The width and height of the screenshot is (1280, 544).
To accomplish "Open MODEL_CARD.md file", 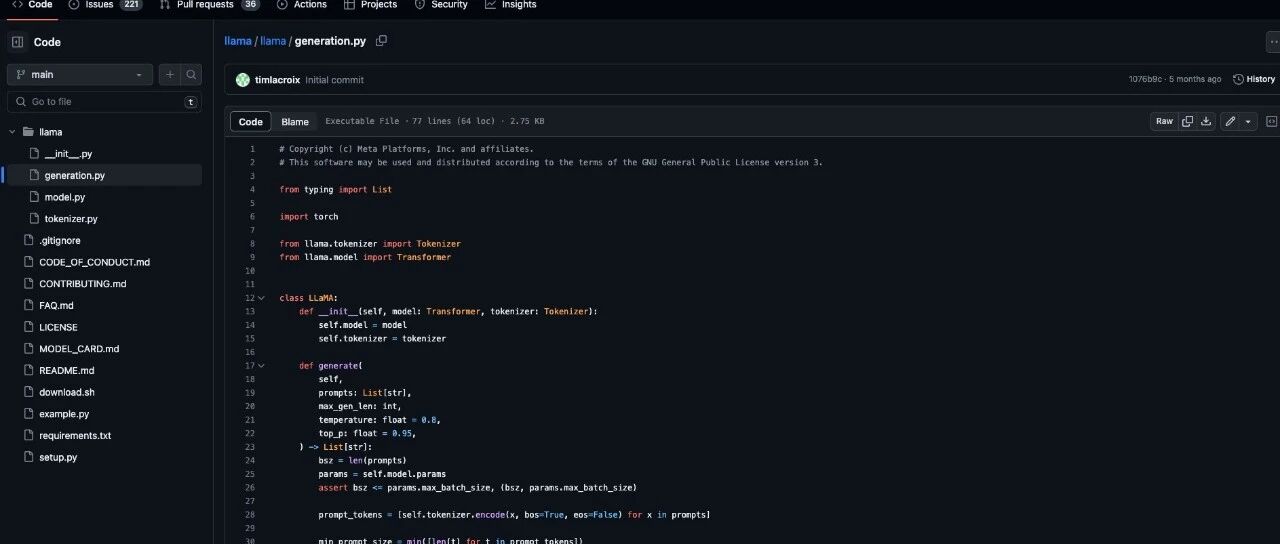I will click(x=79, y=349).
